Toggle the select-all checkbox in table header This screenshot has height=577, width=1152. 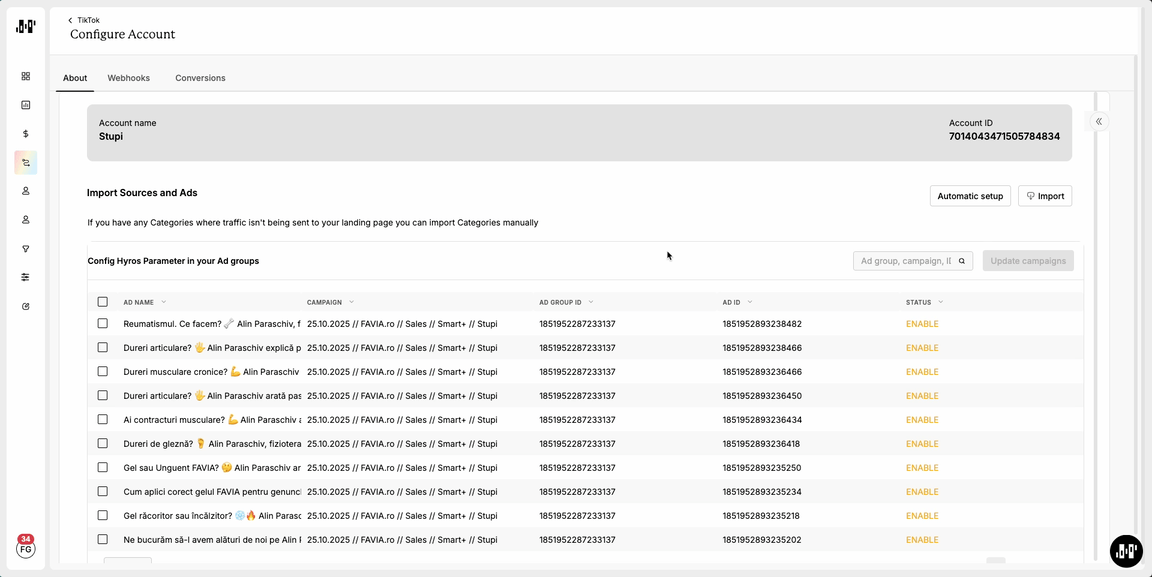[103, 302]
